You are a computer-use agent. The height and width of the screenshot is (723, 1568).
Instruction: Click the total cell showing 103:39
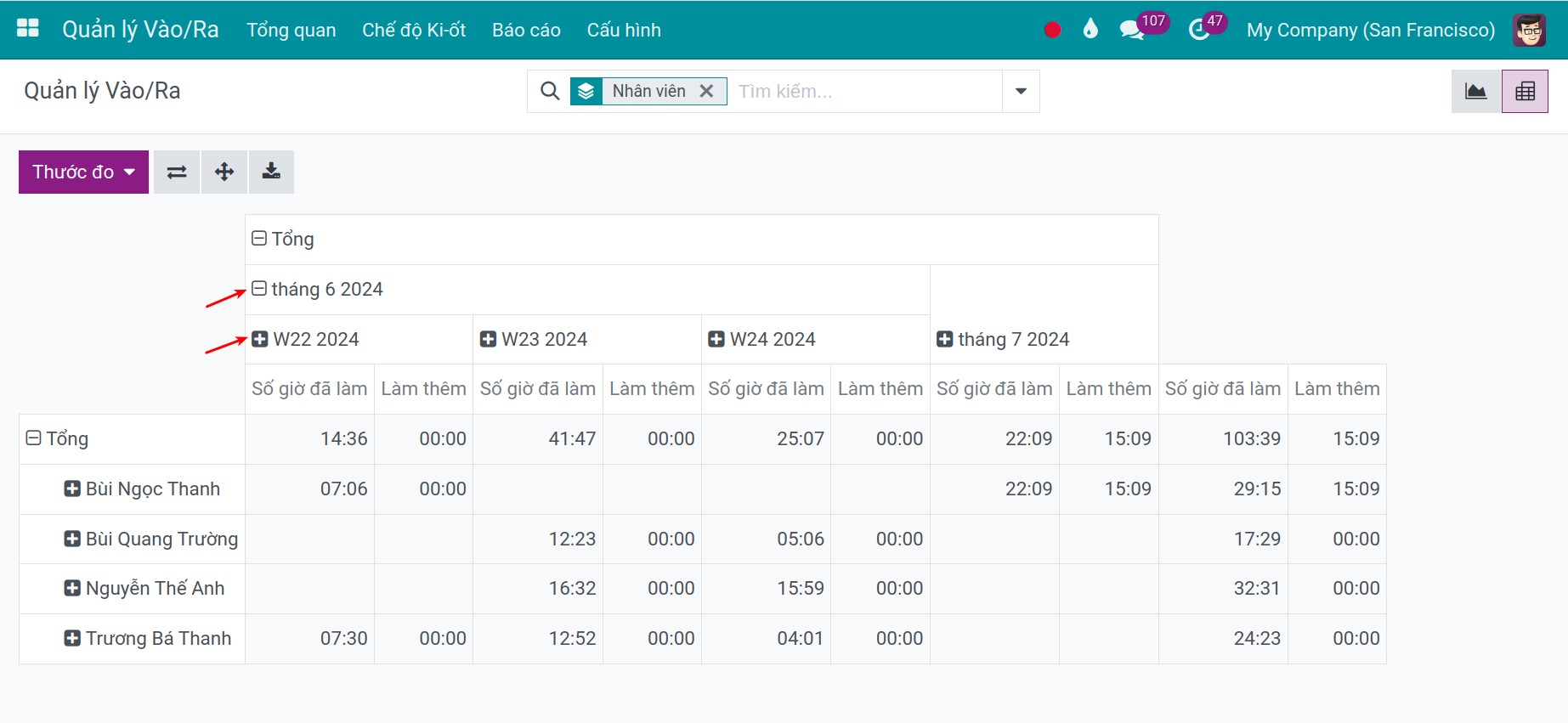pos(1223,438)
